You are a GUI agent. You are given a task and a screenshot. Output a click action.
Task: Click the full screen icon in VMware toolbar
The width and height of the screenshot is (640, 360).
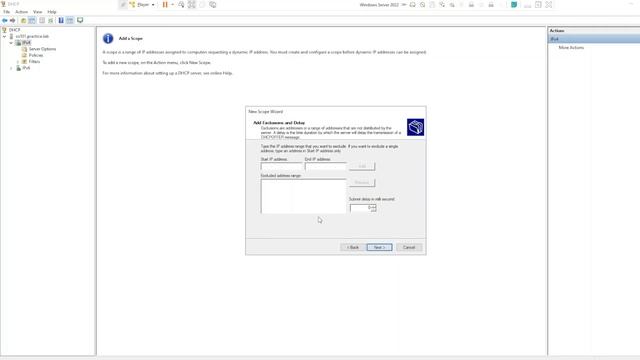191,4
